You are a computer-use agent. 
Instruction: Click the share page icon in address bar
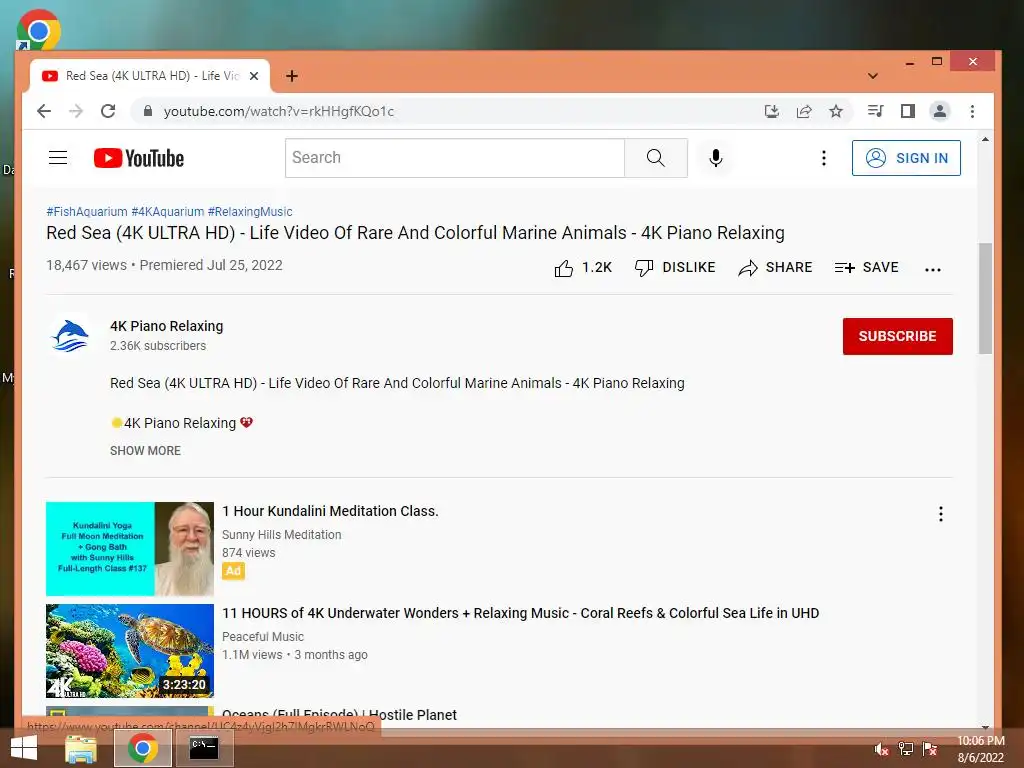coord(804,111)
